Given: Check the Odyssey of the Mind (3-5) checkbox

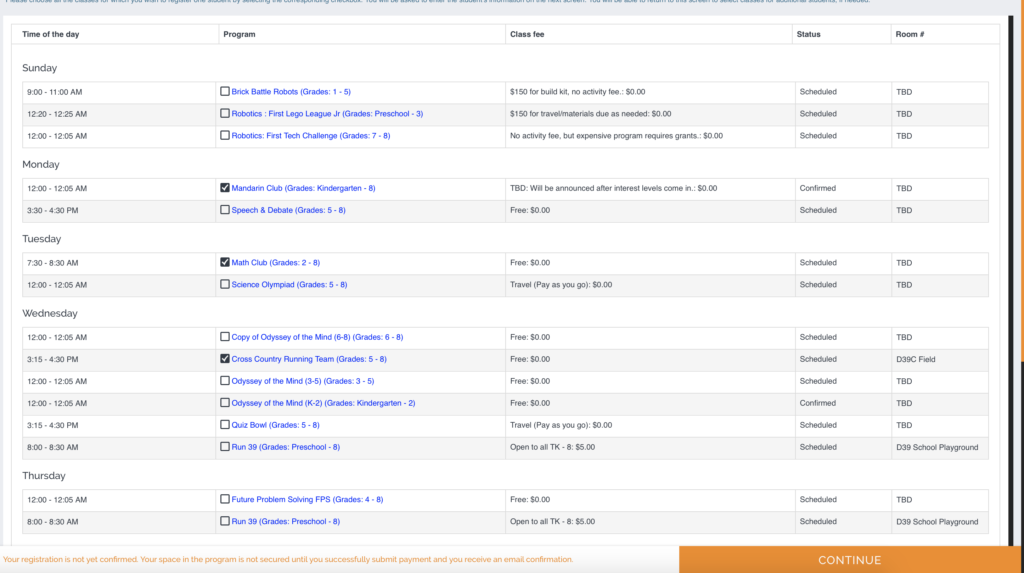Looking at the screenshot, I should coord(225,381).
